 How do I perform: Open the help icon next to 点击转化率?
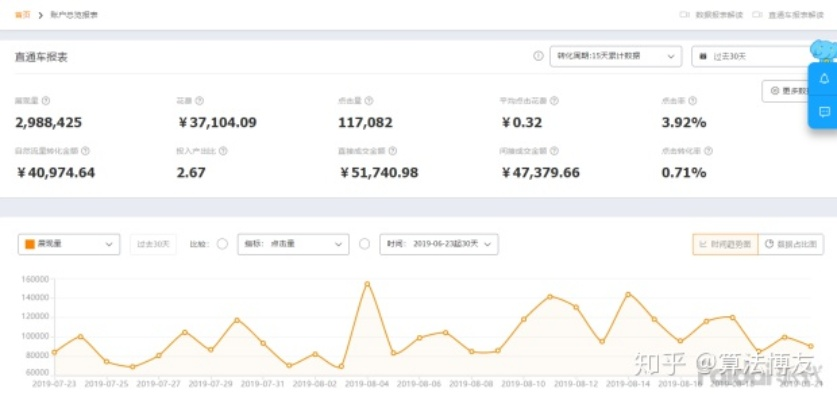(708, 151)
